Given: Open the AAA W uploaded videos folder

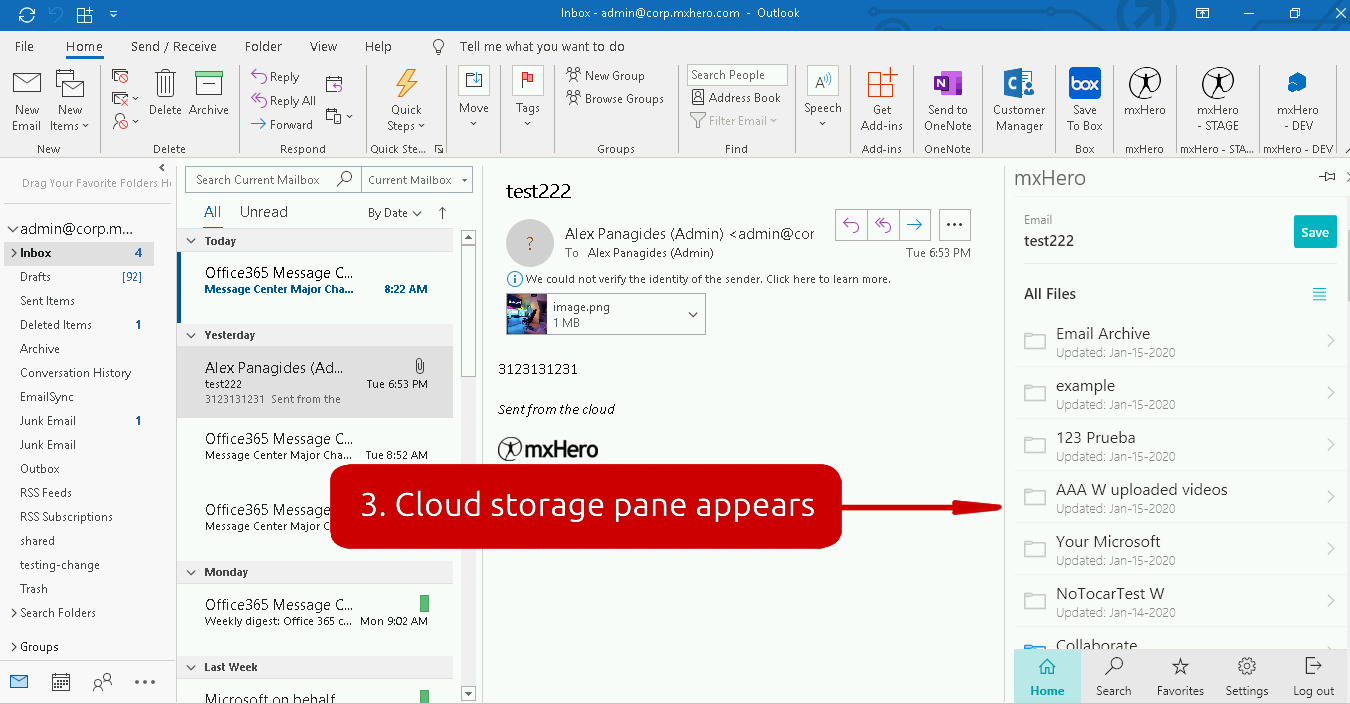Looking at the screenshot, I should tap(1180, 497).
